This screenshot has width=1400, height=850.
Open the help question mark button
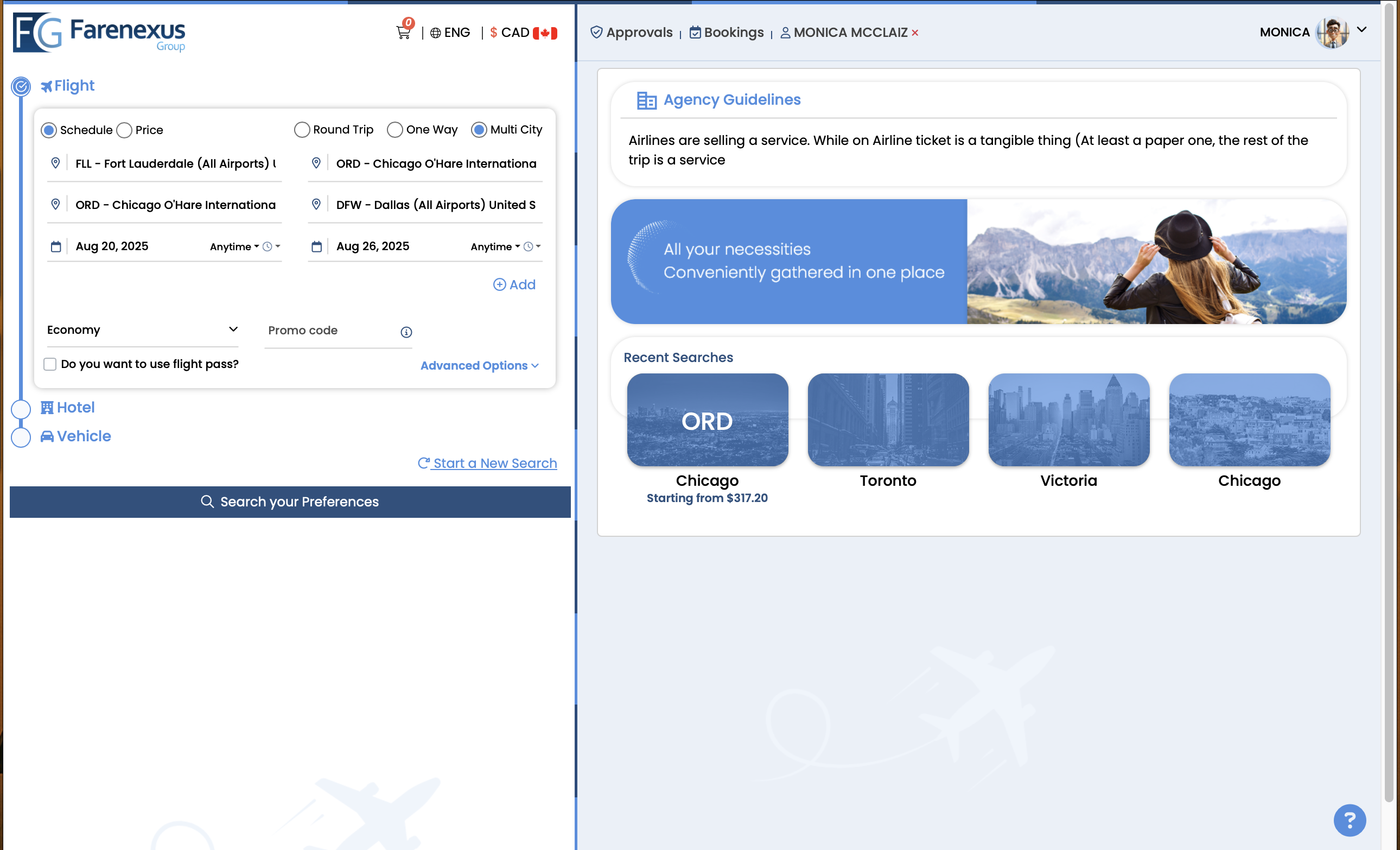coord(1350,820)
